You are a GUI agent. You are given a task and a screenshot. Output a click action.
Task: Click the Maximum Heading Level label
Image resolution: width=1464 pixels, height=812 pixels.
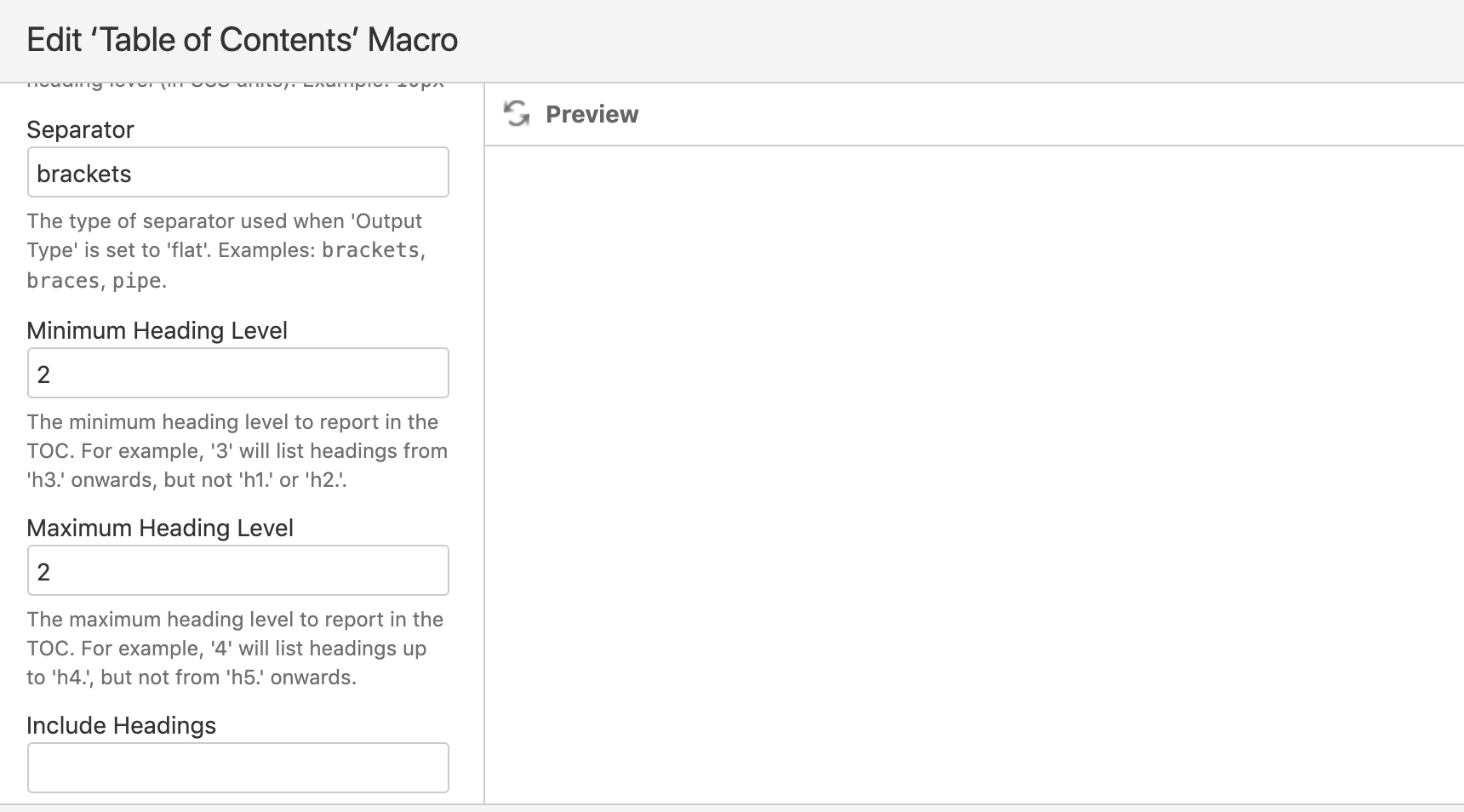point(160,528)
